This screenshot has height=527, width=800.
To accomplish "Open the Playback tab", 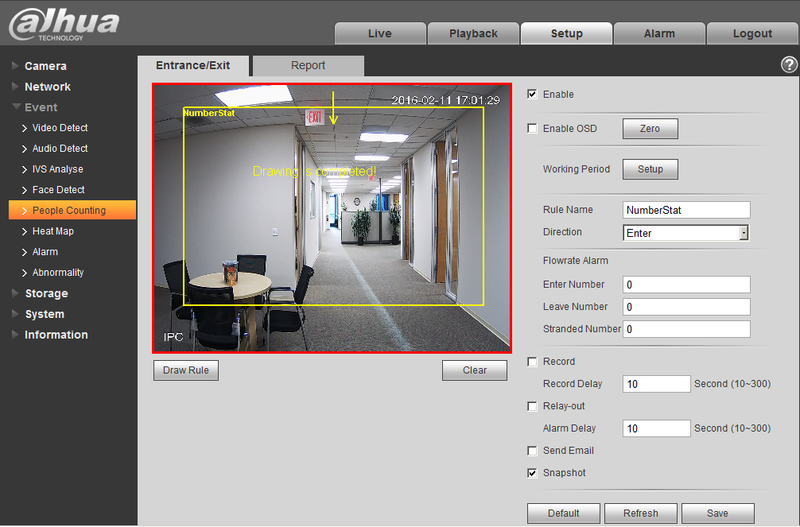I will coord(473,33).
